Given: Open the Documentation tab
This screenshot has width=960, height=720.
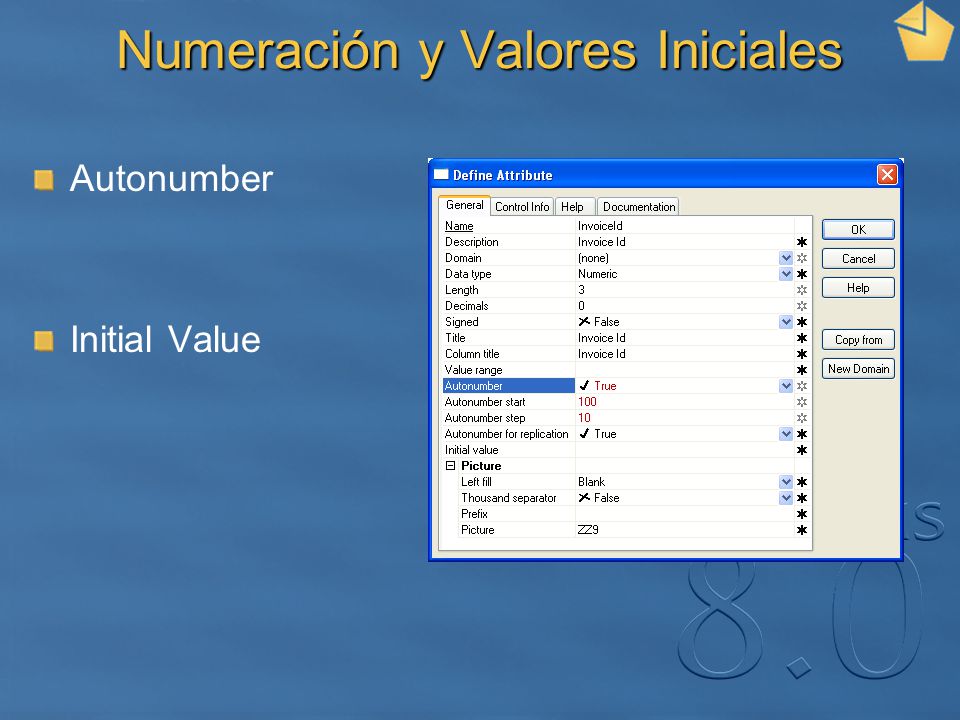Looking at the screenshot, I should pos(639,207).
